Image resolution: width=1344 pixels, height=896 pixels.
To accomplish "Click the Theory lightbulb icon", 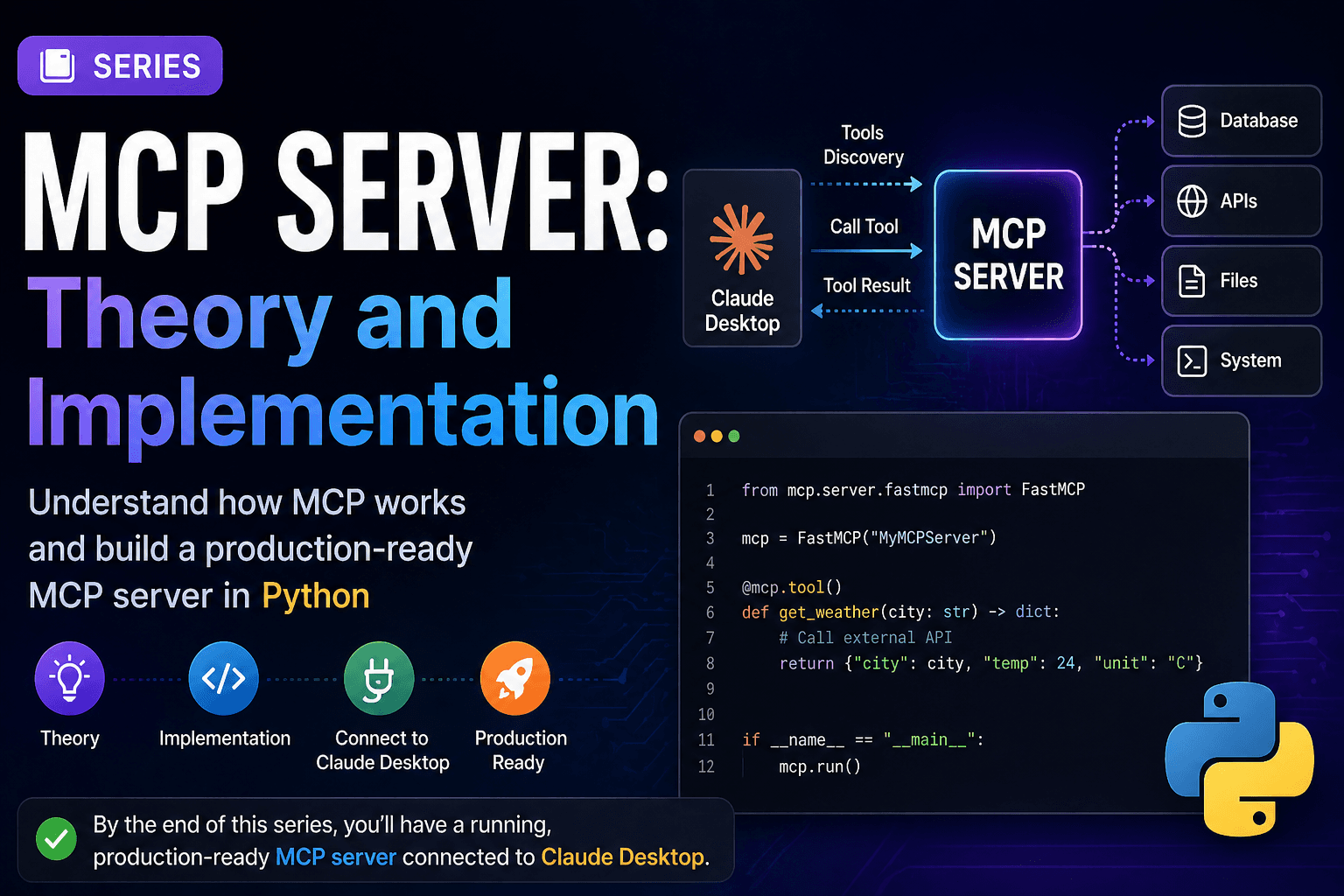I will pos(69,679).
